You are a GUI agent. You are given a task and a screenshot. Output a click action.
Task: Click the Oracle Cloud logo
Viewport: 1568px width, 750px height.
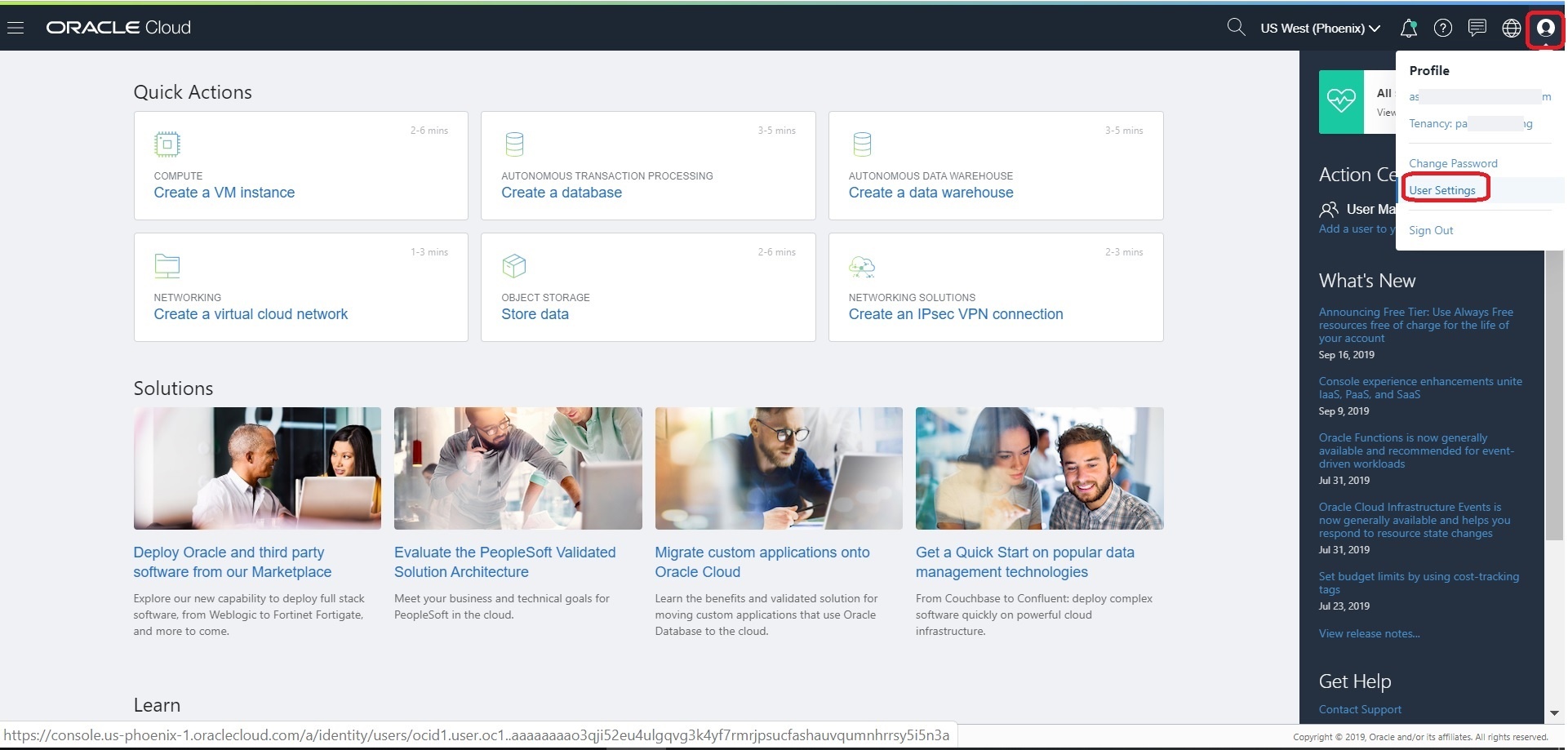tap(118, 28)
